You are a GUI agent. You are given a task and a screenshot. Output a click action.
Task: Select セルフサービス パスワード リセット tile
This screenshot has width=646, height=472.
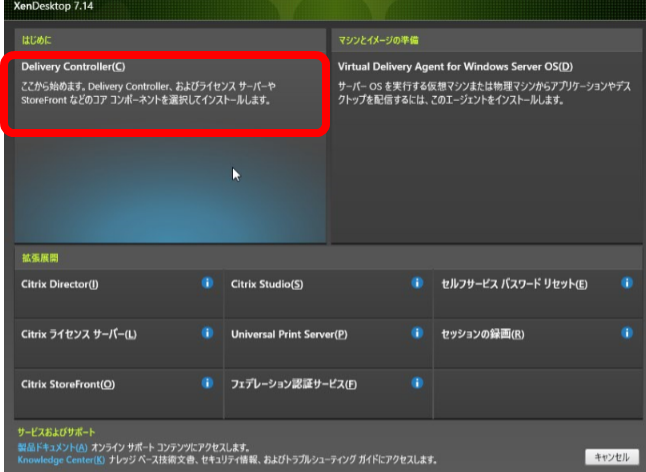point(538,294)
